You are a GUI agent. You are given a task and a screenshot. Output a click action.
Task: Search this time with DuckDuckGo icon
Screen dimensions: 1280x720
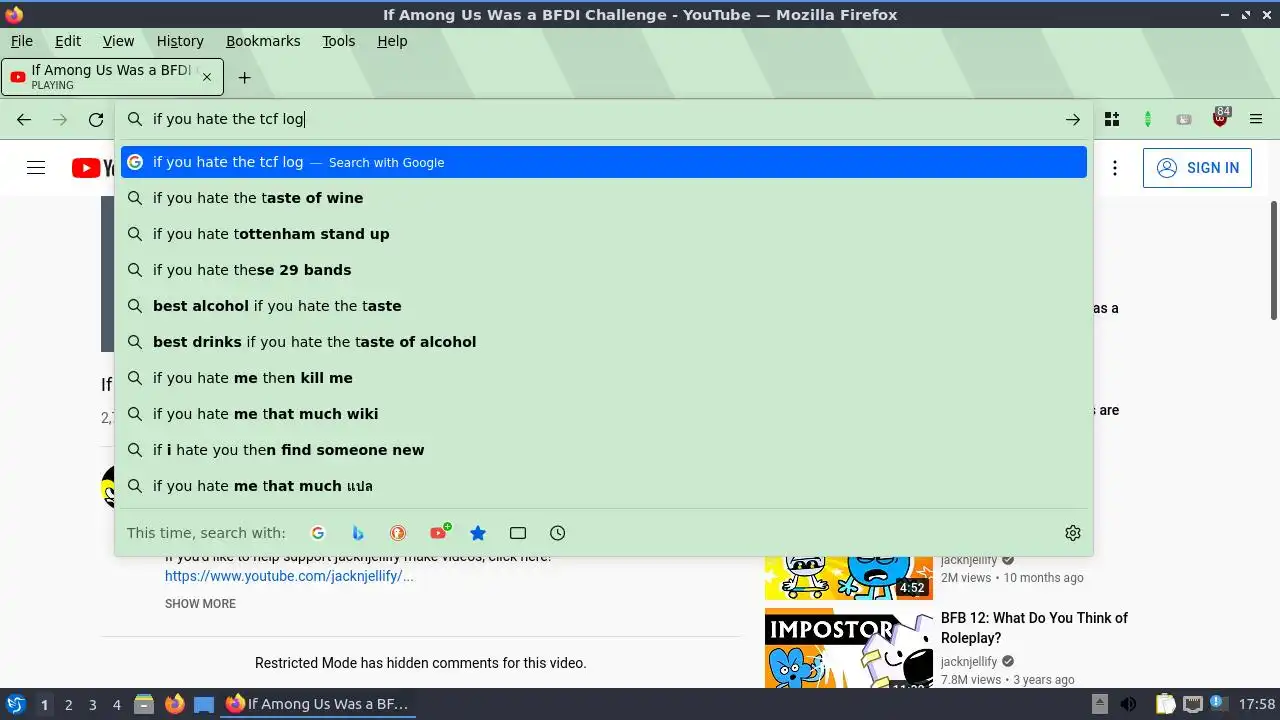(x=398, y=533)
